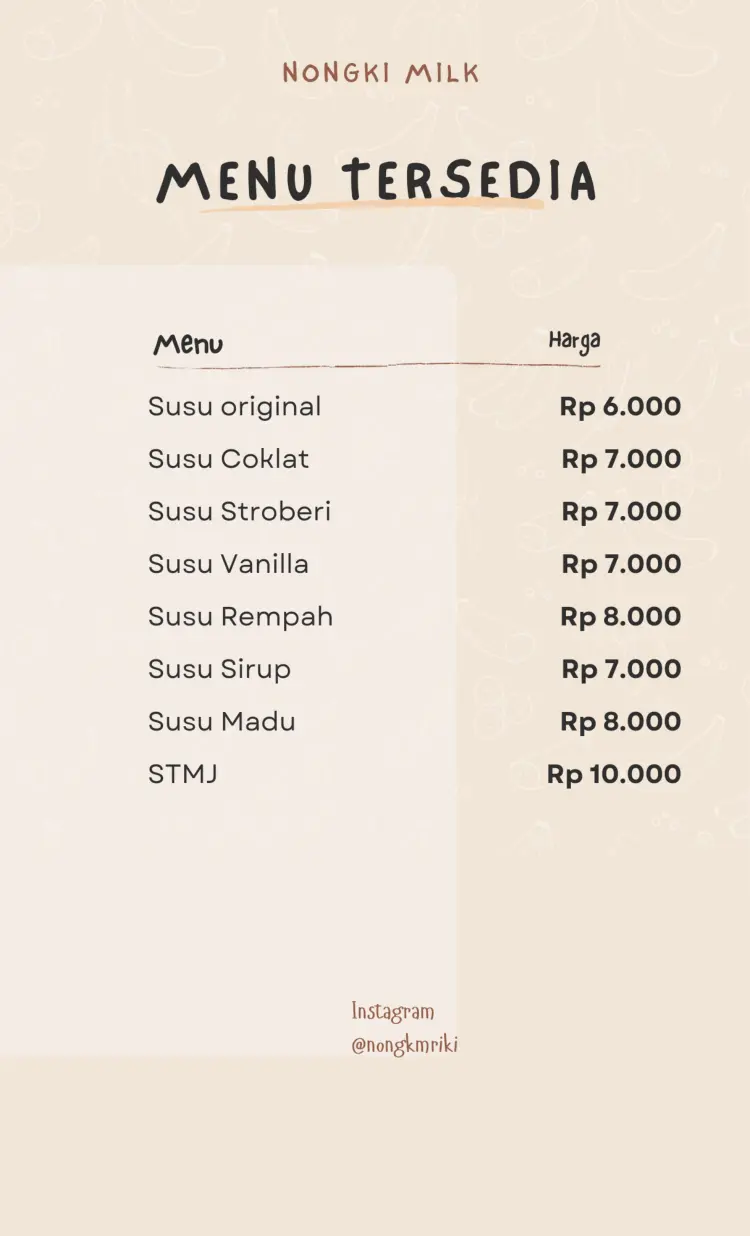The height and width of the screenshot is (1236, 750).
Task: Click the Susu Rempah item
Action: click(240, 617)
